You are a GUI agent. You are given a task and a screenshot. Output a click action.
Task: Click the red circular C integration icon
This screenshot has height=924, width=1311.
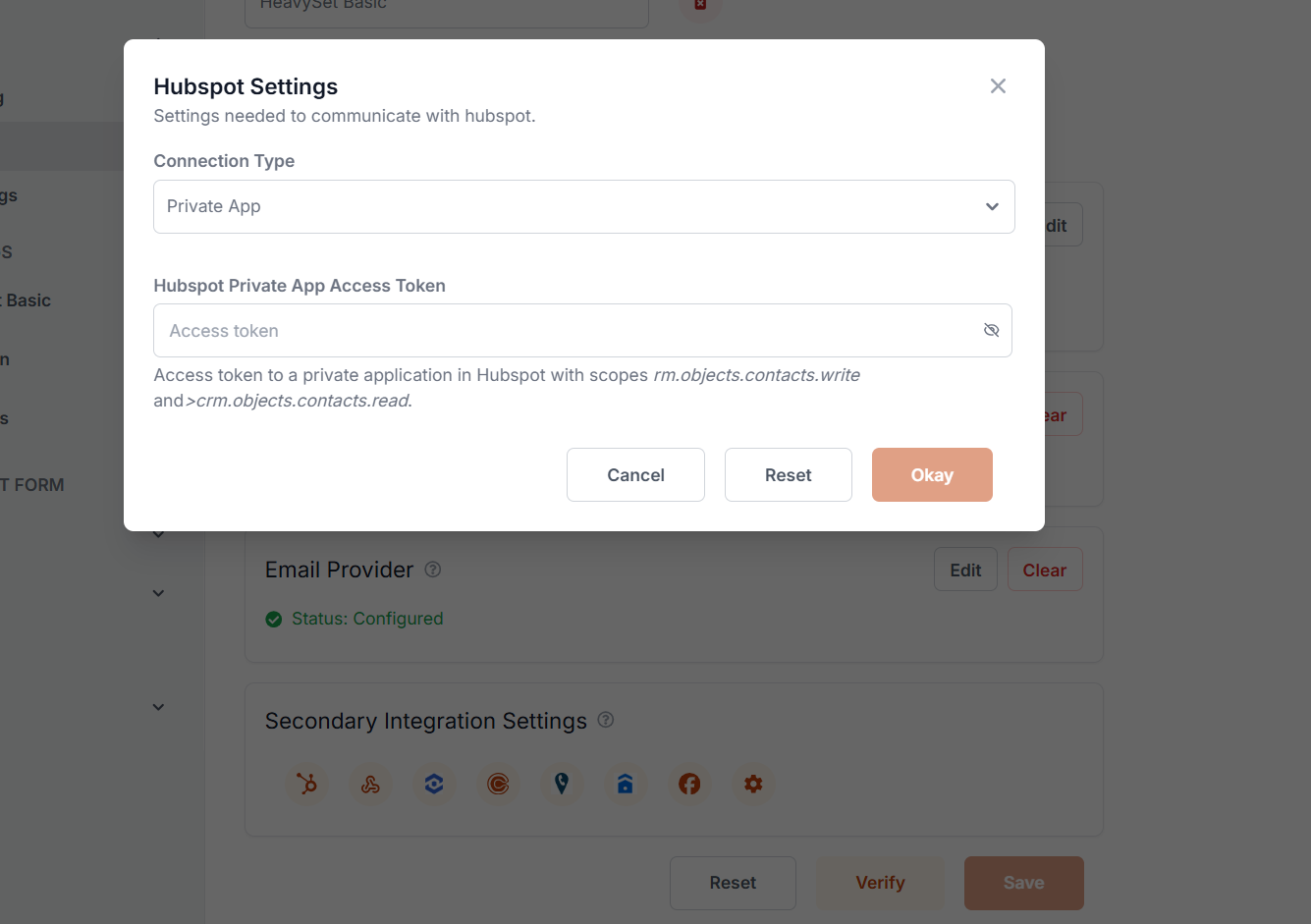tap(498, 784)
